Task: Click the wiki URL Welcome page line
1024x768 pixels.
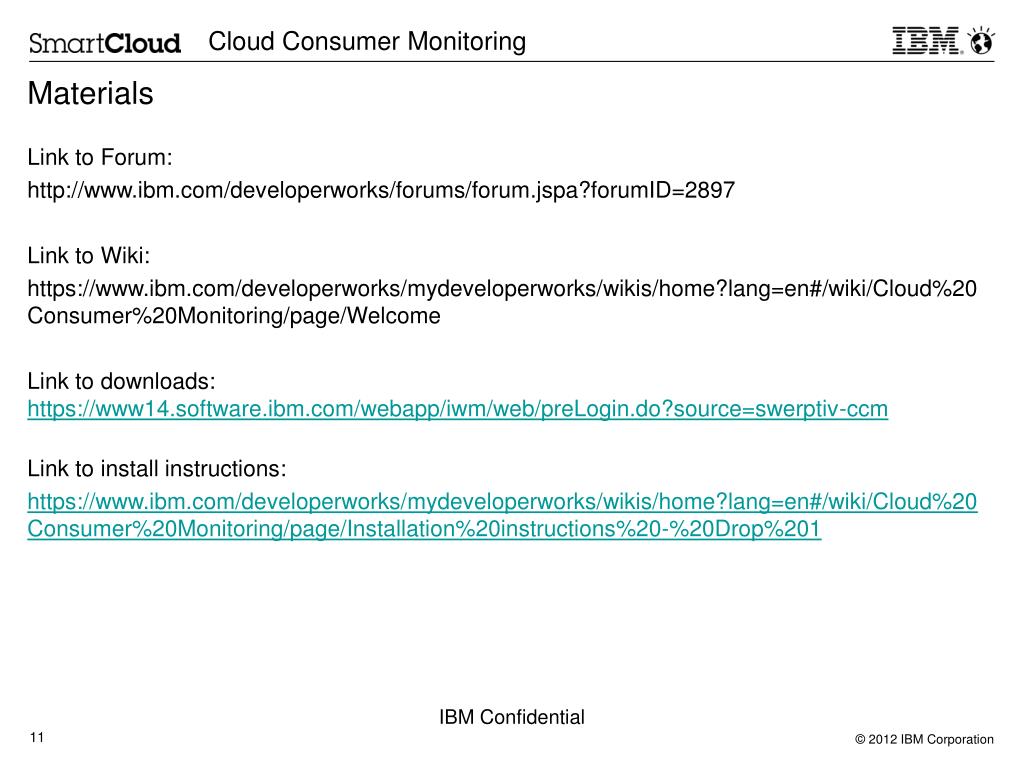Action: point(234,316)
